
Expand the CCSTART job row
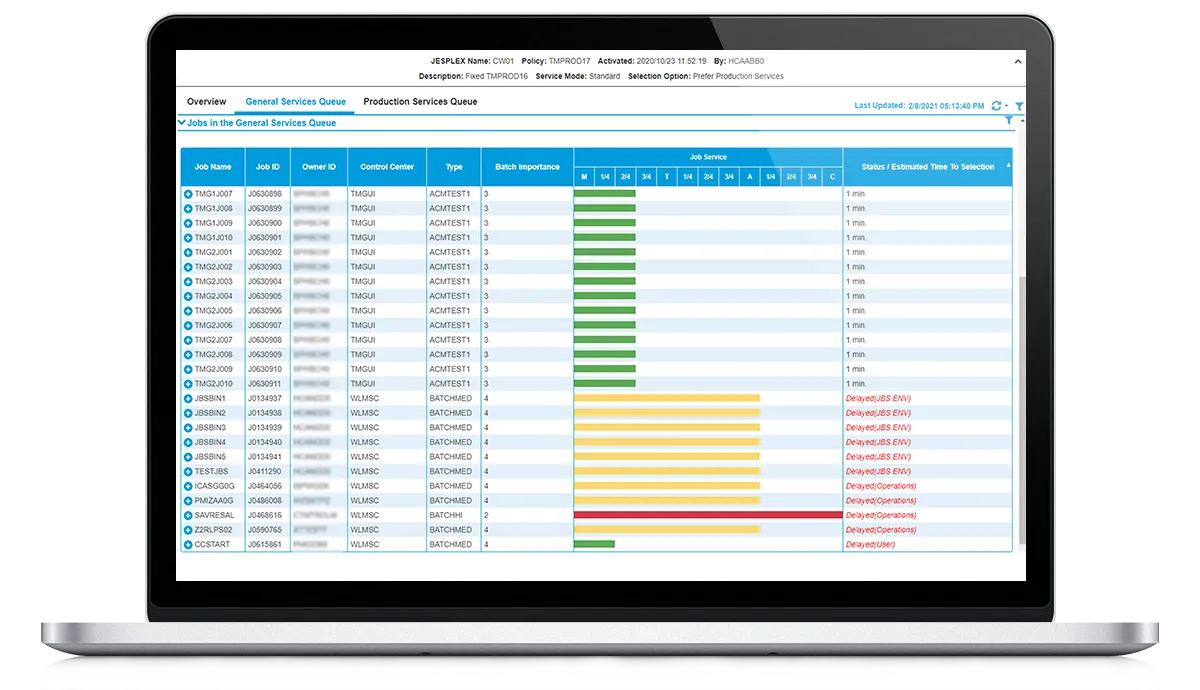coord(188,544)
